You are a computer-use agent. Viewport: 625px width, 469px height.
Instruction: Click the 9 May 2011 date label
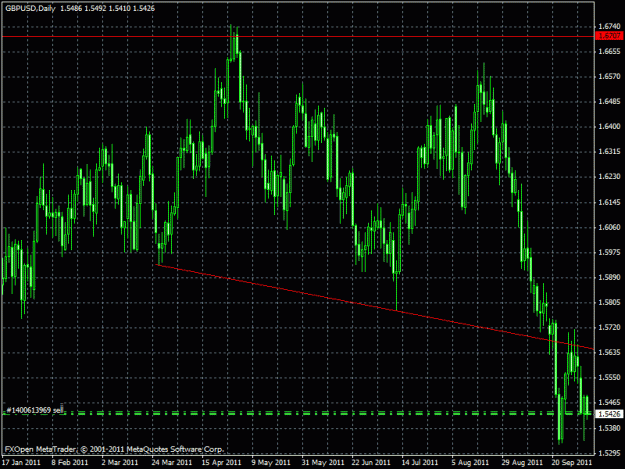tap(271, 462)
